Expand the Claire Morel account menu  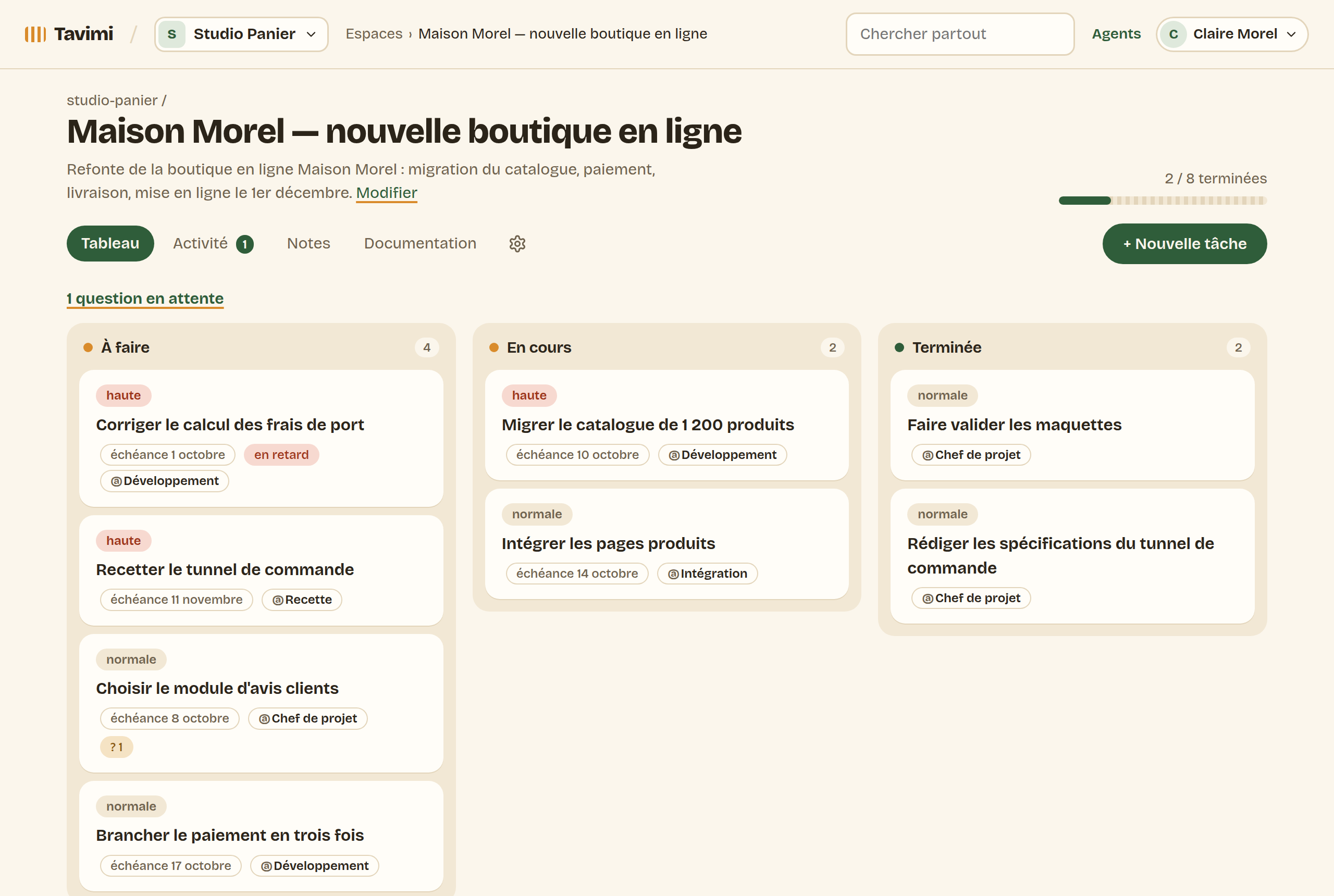(x=1232, y=34)
